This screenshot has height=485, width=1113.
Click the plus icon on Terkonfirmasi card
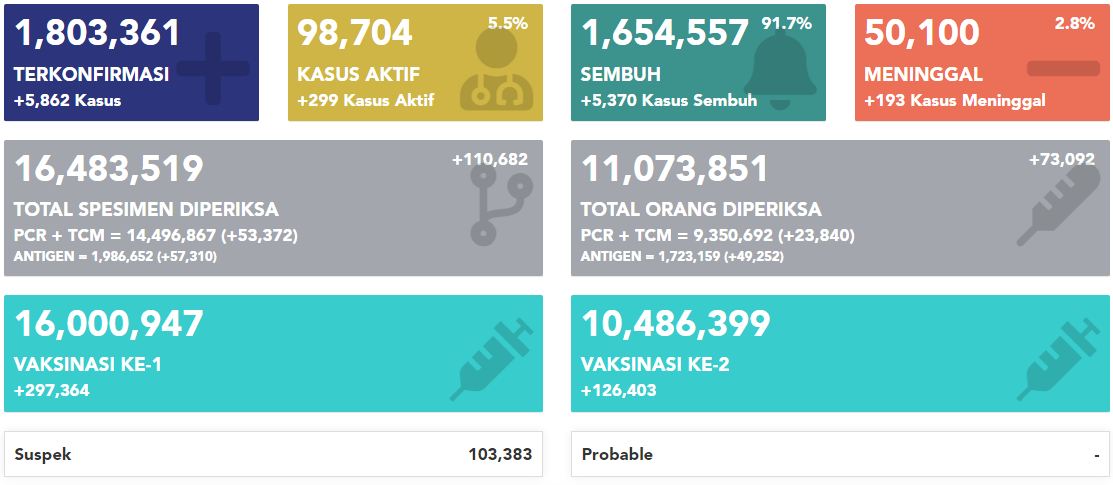(213, 69)
